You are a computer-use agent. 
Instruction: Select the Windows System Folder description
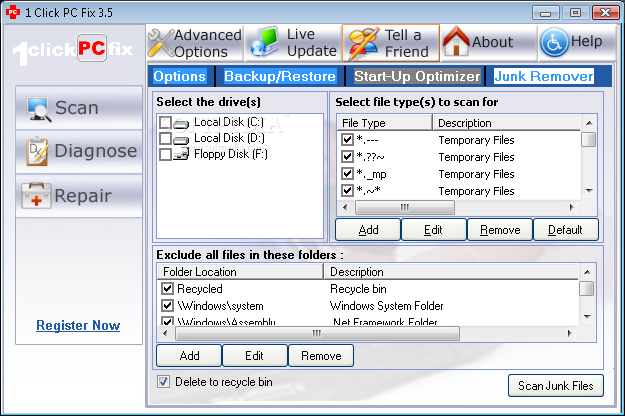point(387,306)
